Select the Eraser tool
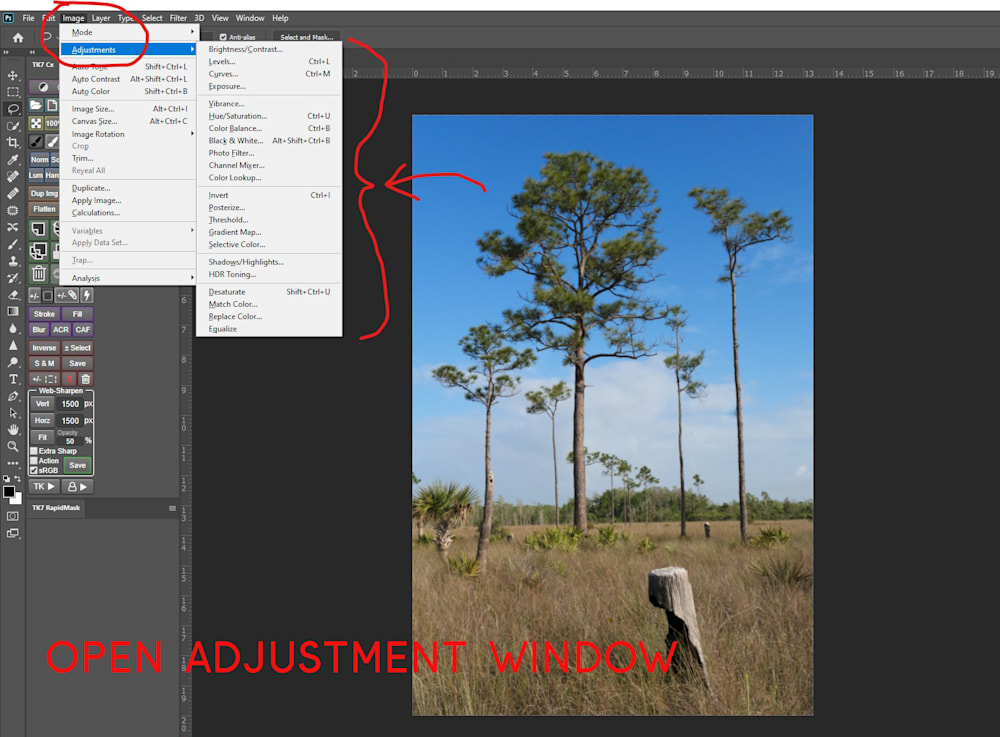 (x=13, y=295)
